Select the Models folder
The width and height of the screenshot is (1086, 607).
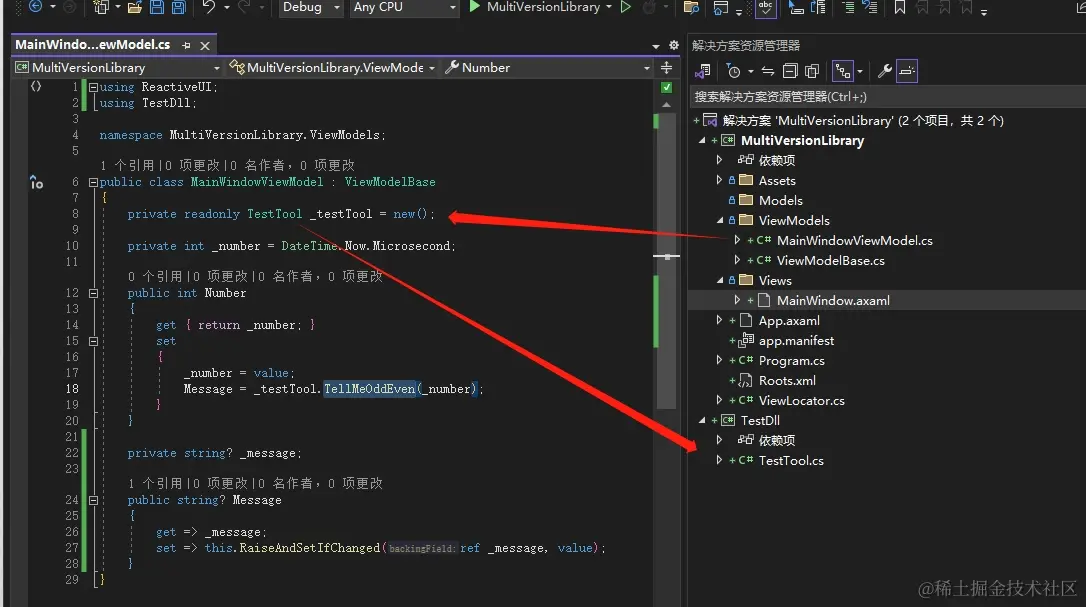click(781, 200)
